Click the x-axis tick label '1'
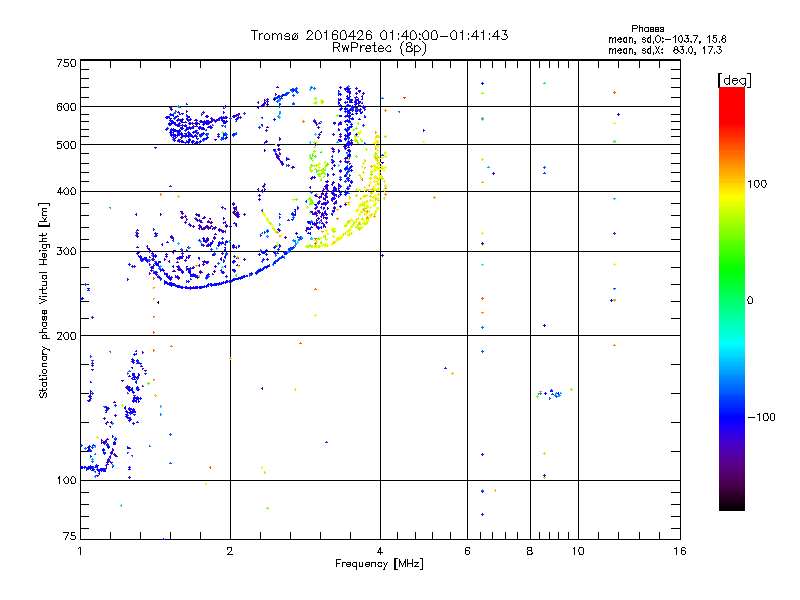800x600 pixels. tap(80, 551)
